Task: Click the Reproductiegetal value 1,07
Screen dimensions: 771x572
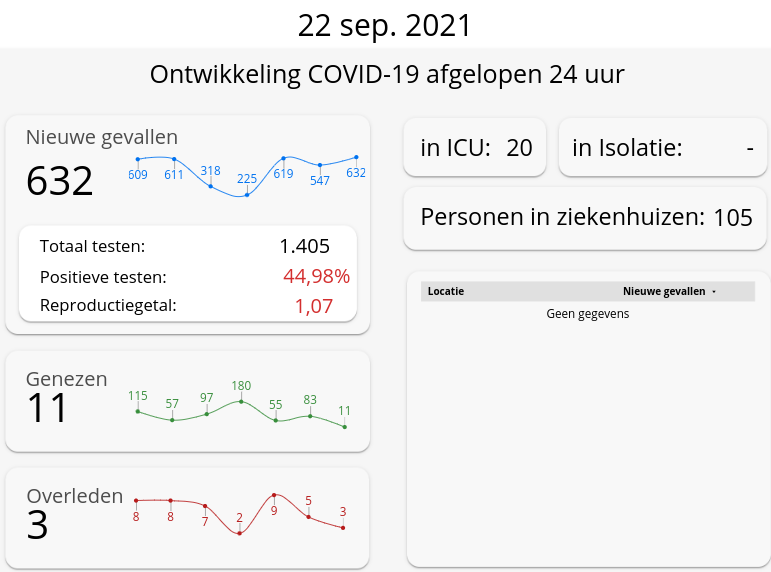Action: tap(314, 306)
